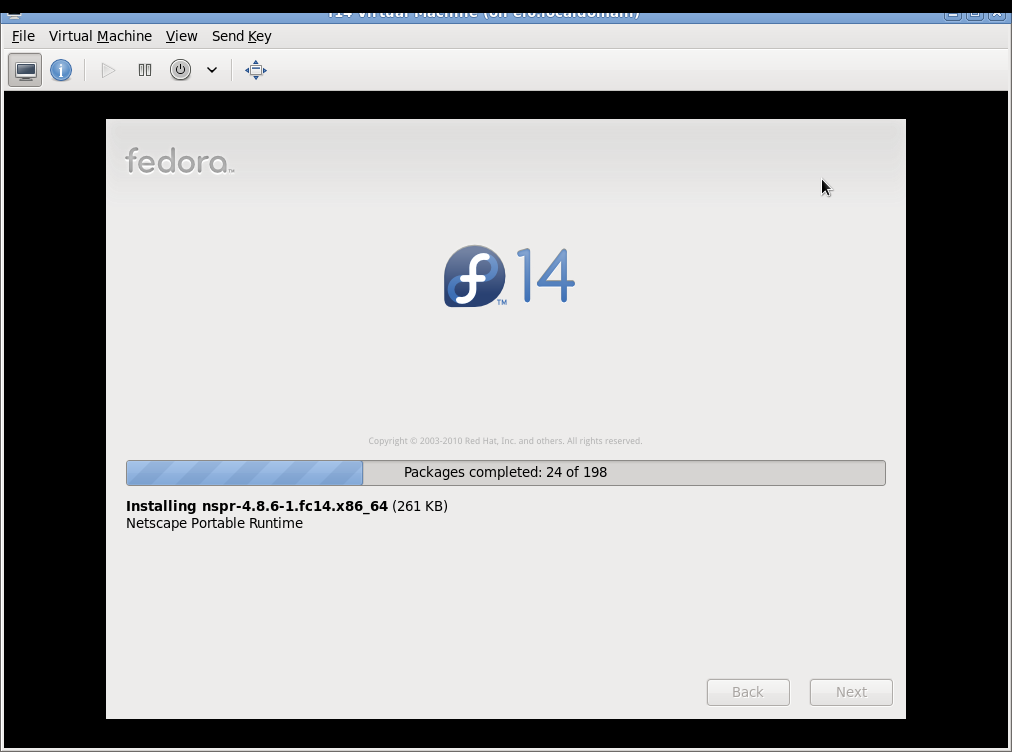1012x752 pixels.
Task: Click the Red Hat copyright notice text
Action: pos(505,441)
